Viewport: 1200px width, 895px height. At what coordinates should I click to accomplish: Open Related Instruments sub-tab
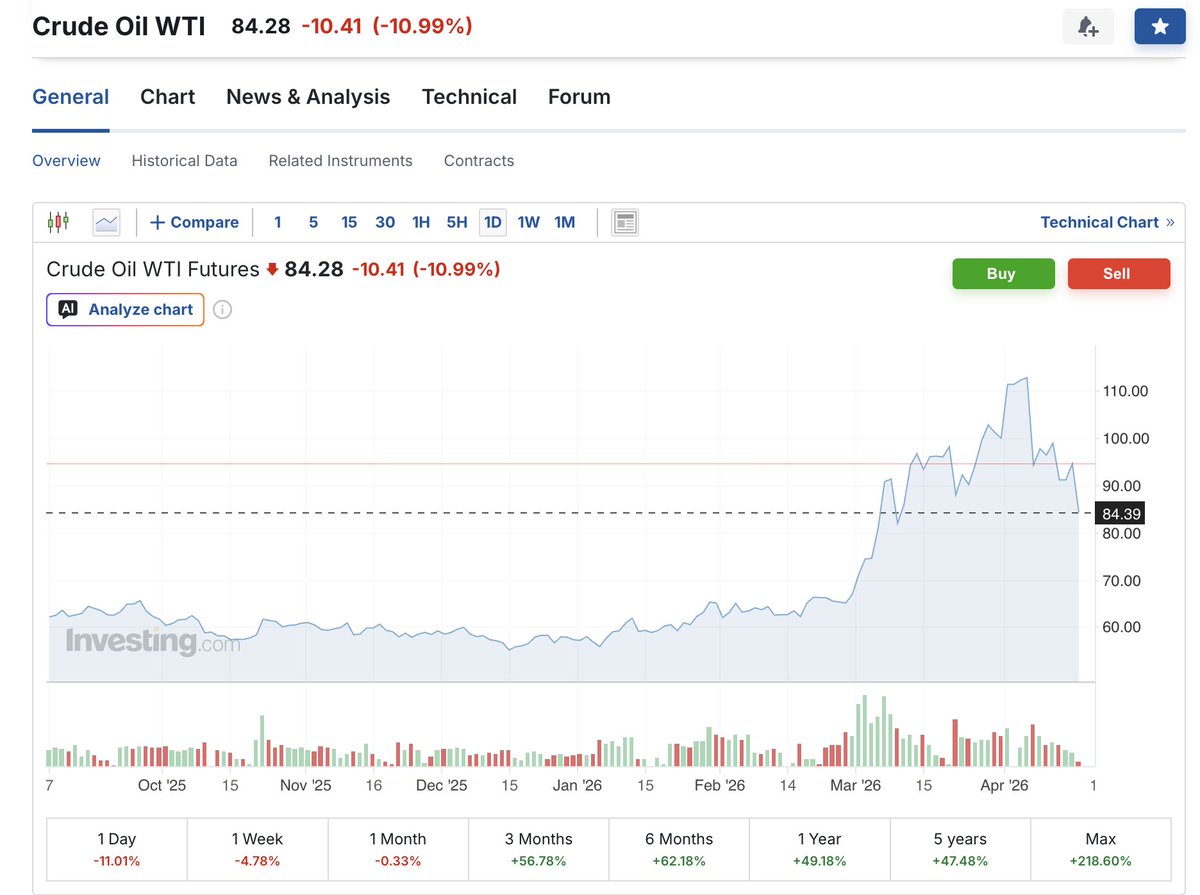coord(340,161)
